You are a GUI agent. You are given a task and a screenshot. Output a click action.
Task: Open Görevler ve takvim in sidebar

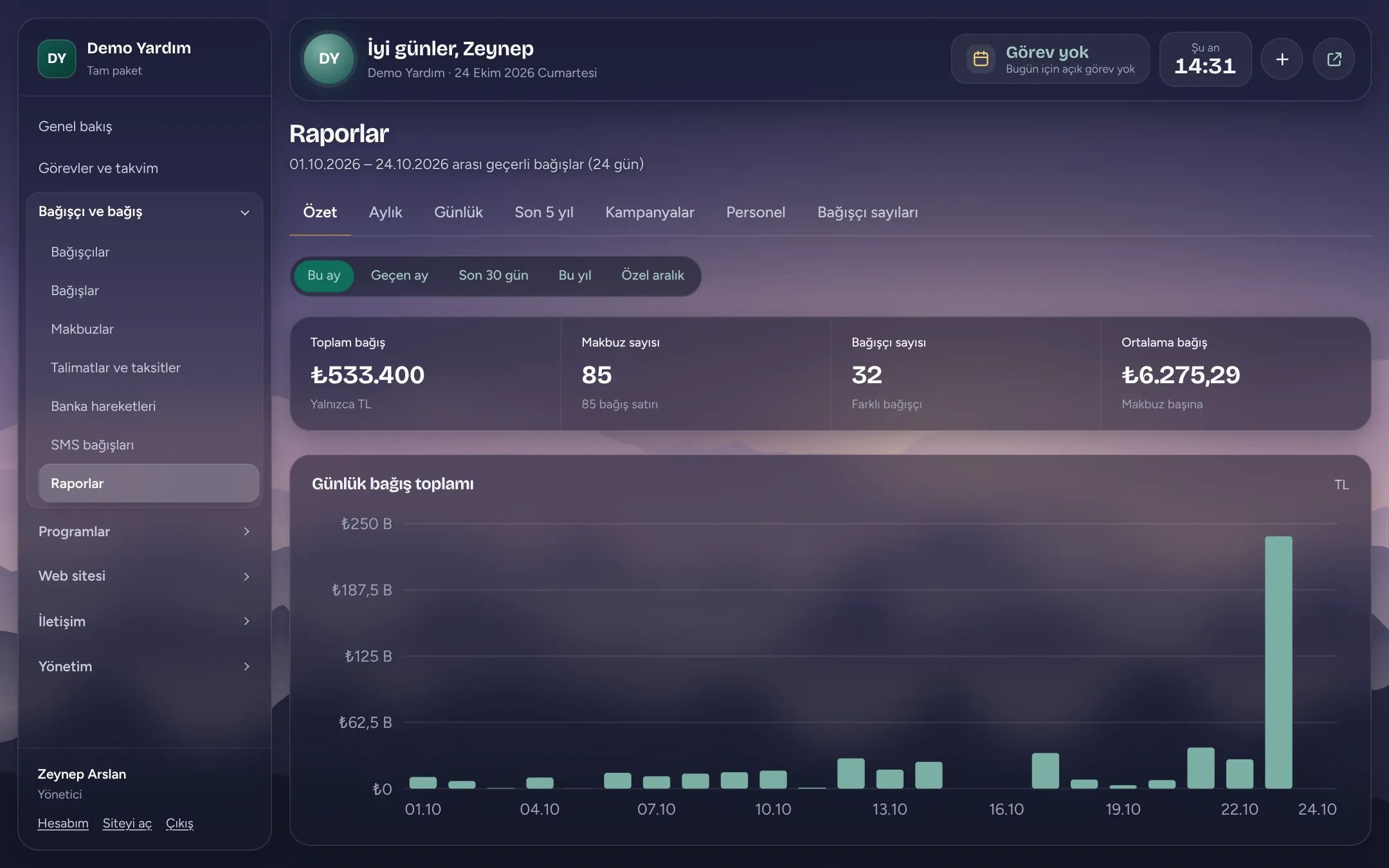click(x=145, y=168)
